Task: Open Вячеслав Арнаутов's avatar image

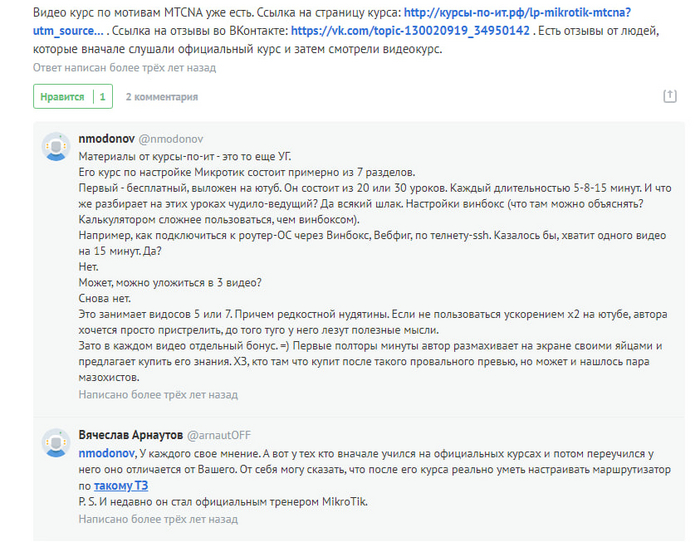Action: (x=55, y=441)
